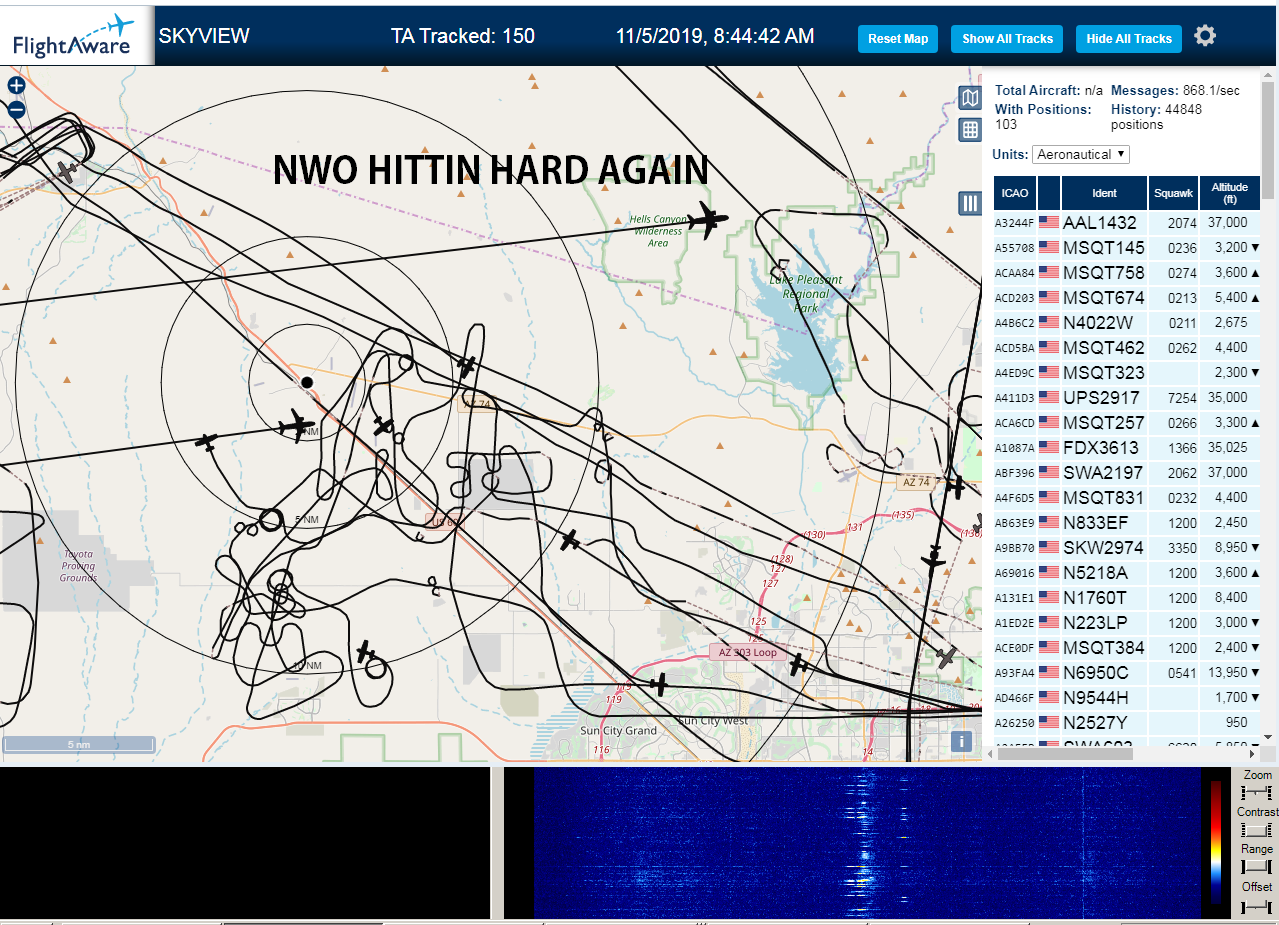Image resolution: width=1279 pixels, height=925 pixels.
Task: Select aircraft icon beside AZ 303 Loop label
Action: (x=798, y=663)
